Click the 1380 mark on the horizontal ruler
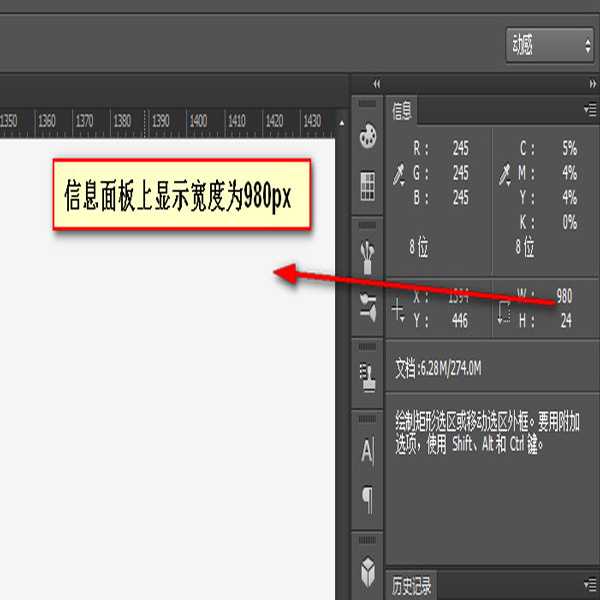 pyautogui.click(x=122, y=121)
